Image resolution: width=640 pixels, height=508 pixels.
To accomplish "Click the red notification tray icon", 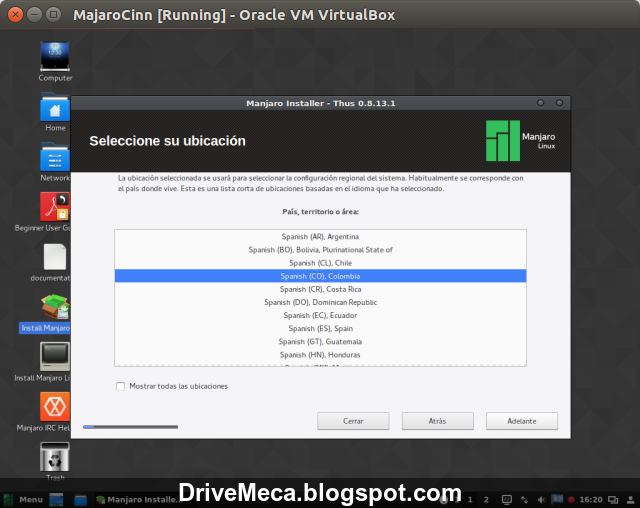I will [x=571, y=499].
